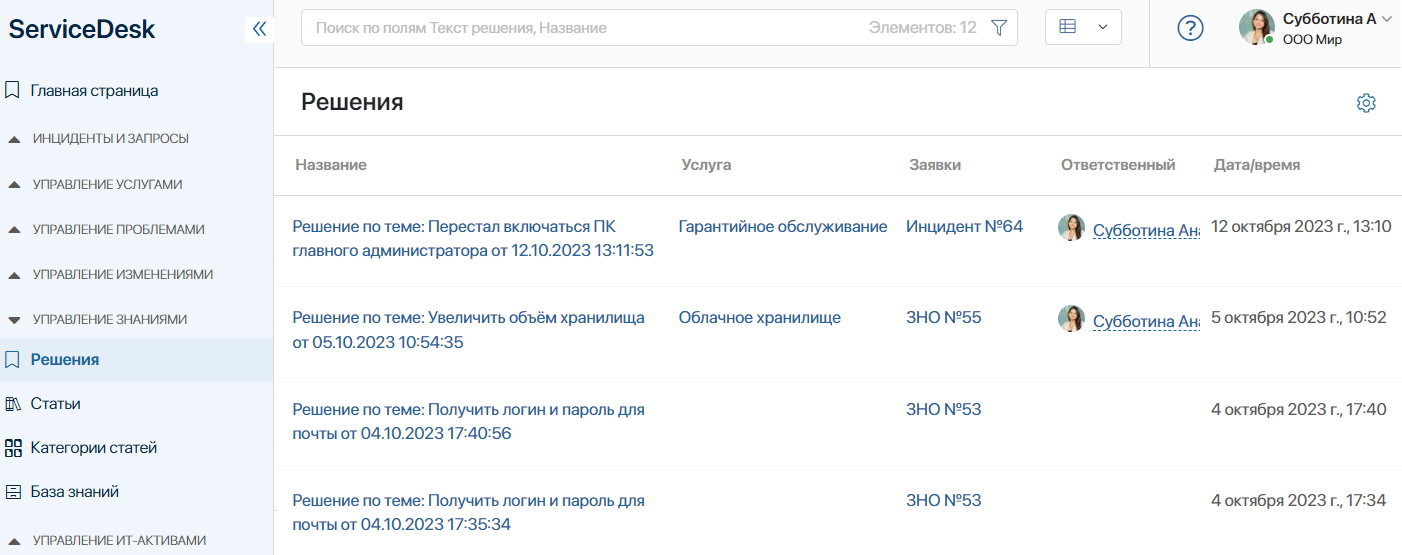The image size is (1402, 555).
Task: Open Категории статей in the sidebar
Action: click(x=94, y=448)
